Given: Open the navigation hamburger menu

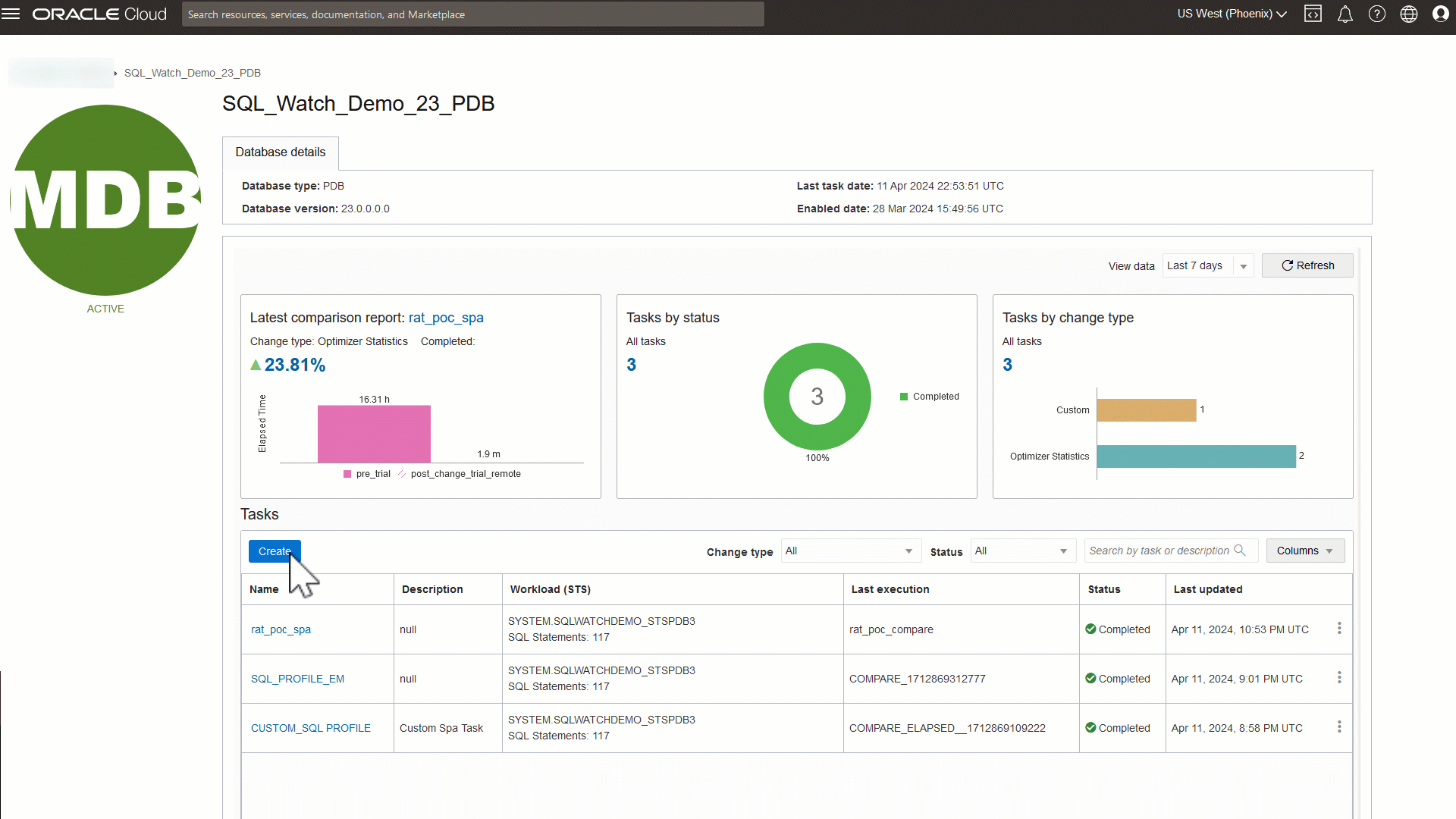Looking at the screenshot, I should pos(11,14).
